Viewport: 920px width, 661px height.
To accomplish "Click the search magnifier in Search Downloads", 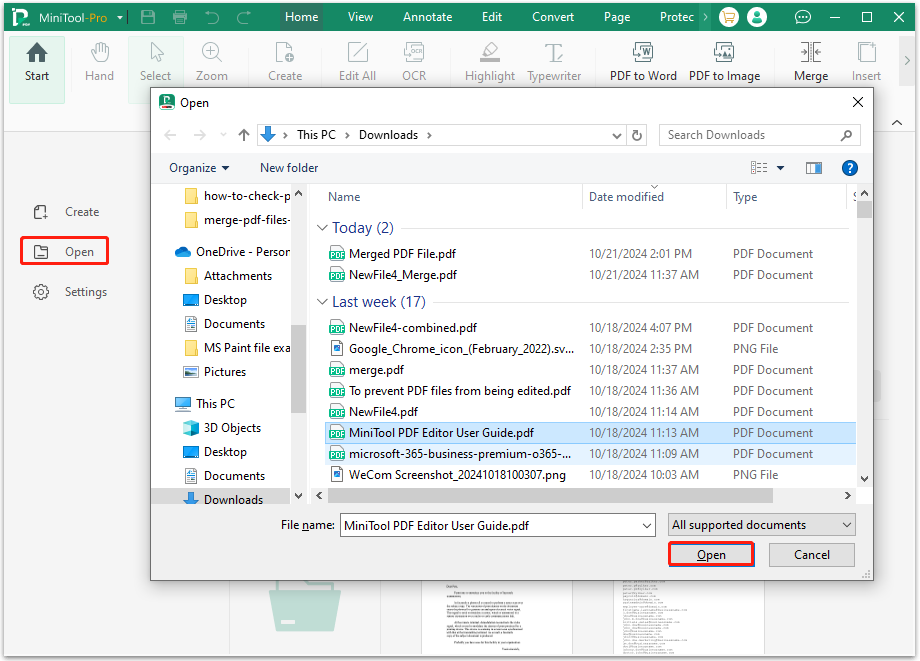I will (845, 135).
